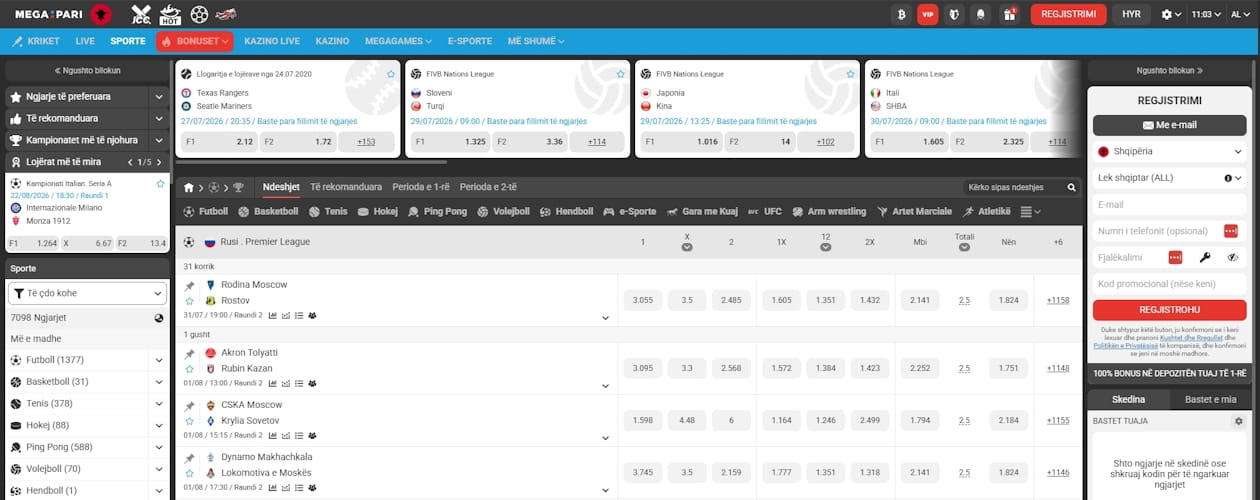Switch to Perioda e 1-rë tab
The width and height of the screenshot is (1260, 500).
click(x=421, y=187)
